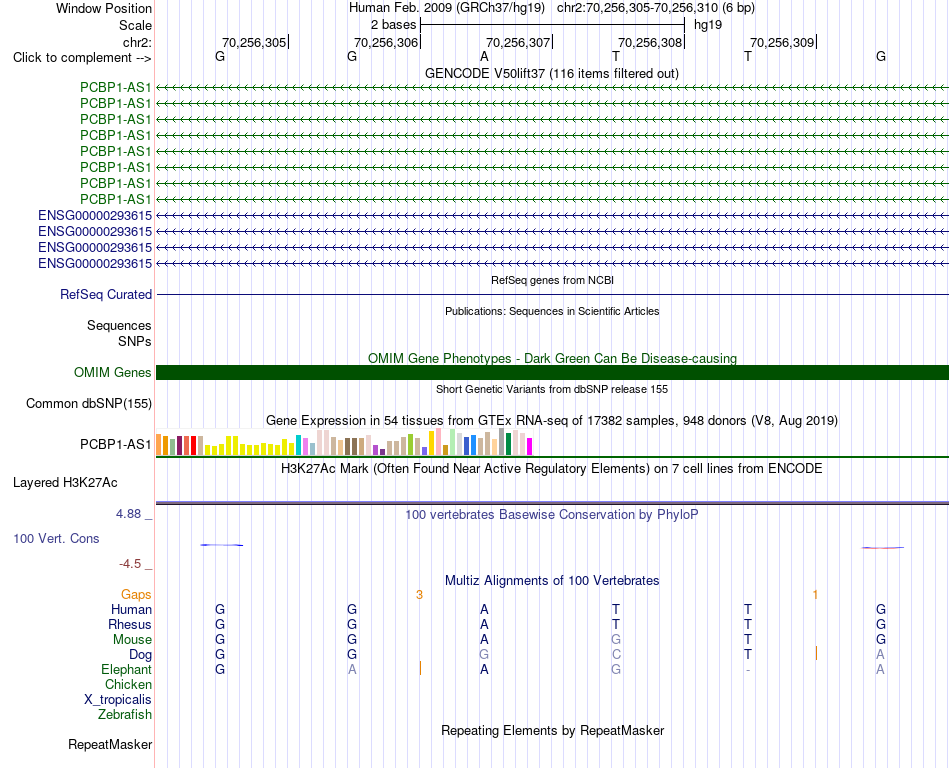
Task: Click the PCBP1-AS1 label beside GTEx bars
Action: tap(115, 445)
